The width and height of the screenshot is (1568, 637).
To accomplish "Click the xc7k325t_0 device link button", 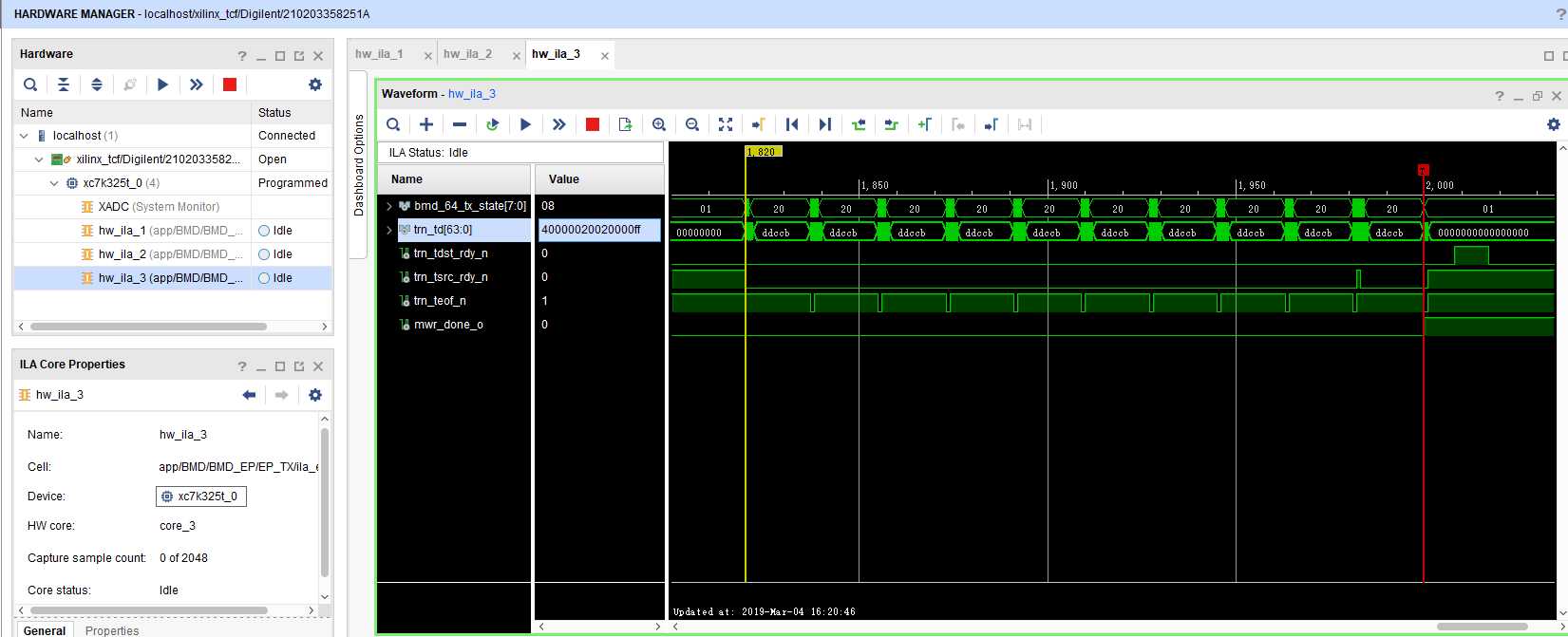I will click(x=201, y=496).
